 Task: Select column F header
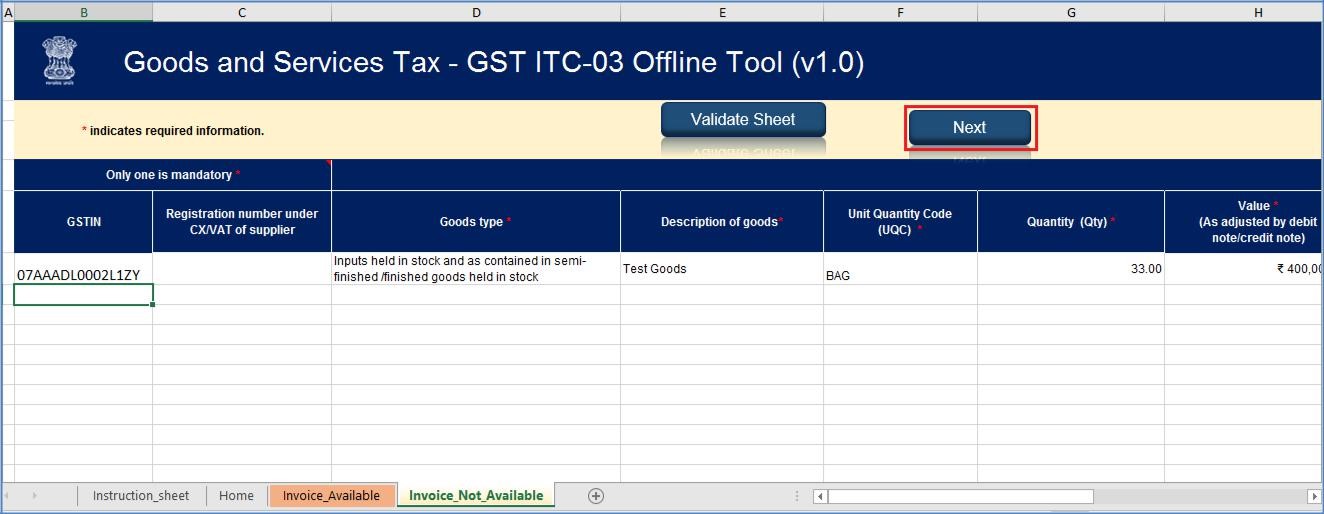(x=900, y=12)
